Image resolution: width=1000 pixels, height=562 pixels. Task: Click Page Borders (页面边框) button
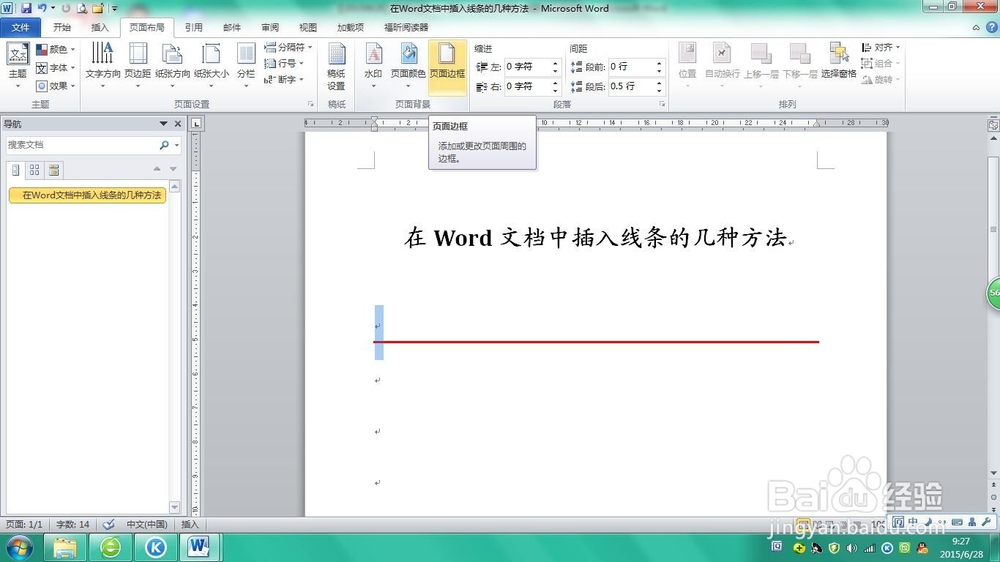[447, 66]
